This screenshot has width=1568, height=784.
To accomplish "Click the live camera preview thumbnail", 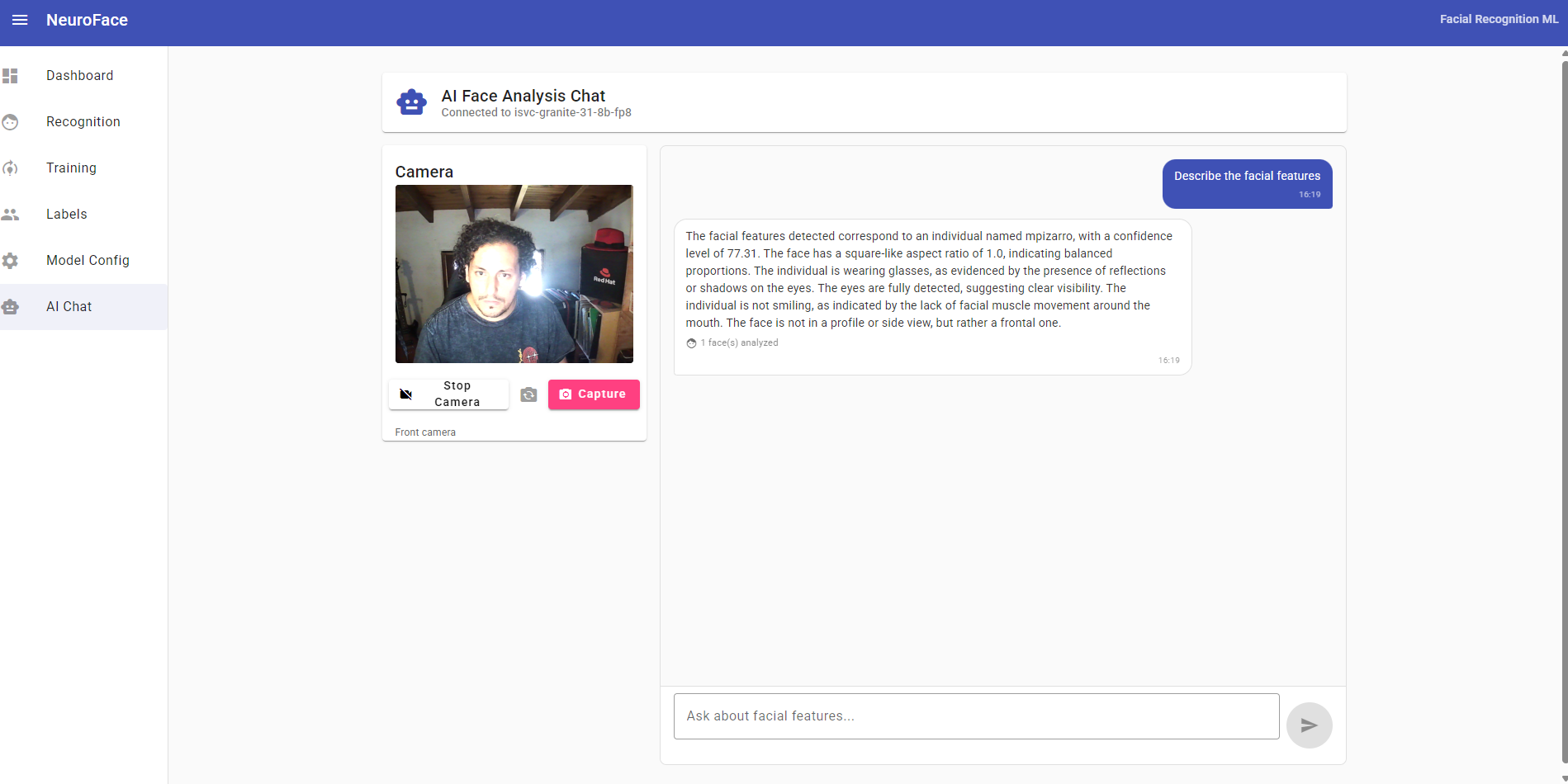I will [x=514, y=274].
